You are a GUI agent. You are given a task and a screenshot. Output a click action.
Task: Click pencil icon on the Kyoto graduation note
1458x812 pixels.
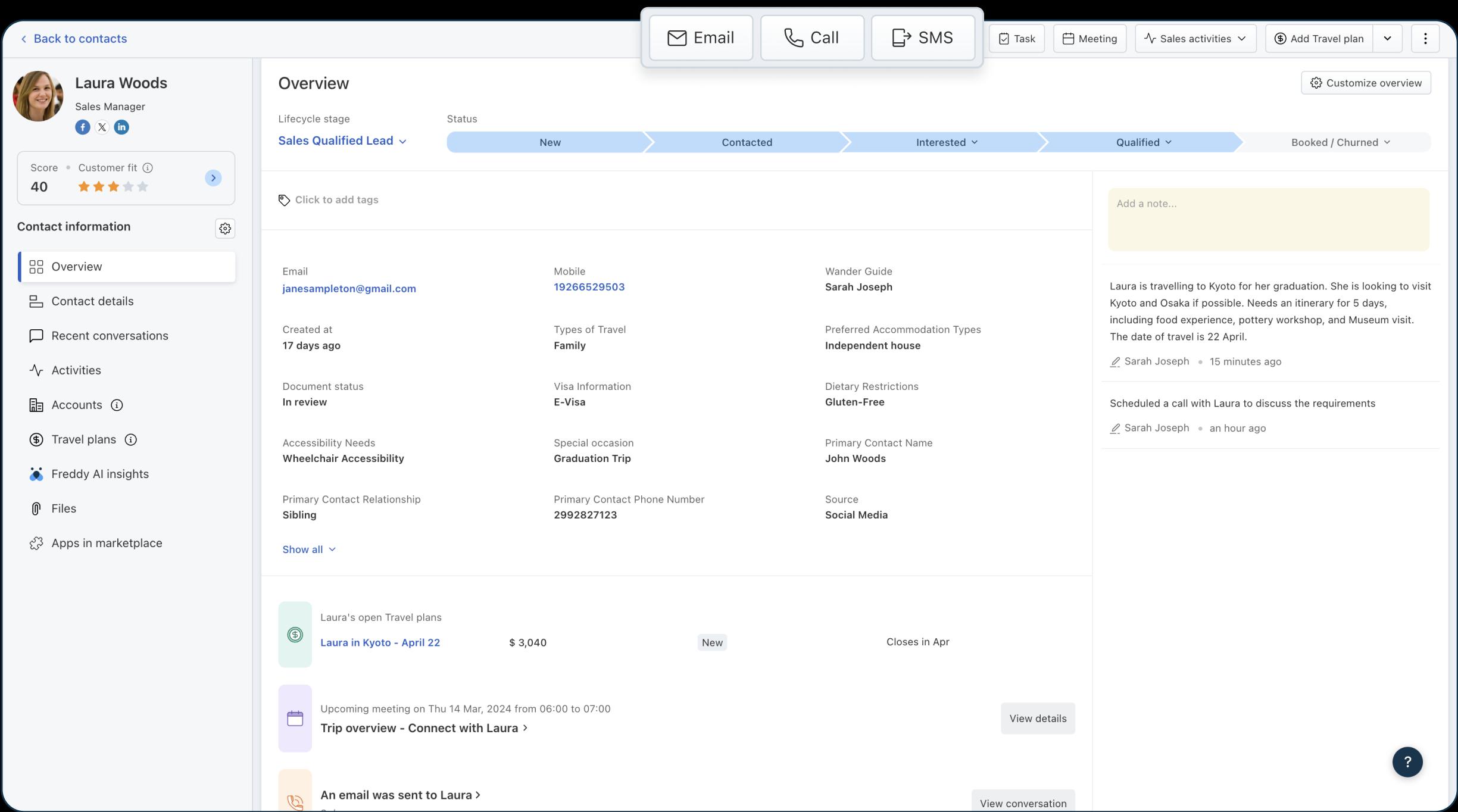click(x=1115, y=362)
